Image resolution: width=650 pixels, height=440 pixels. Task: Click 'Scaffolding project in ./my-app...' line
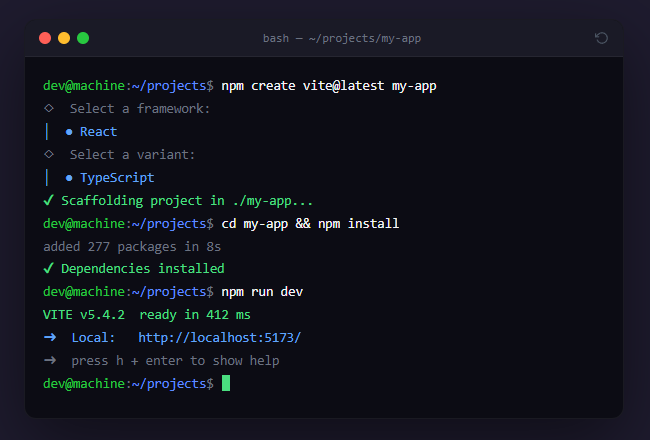coord(187,201)
